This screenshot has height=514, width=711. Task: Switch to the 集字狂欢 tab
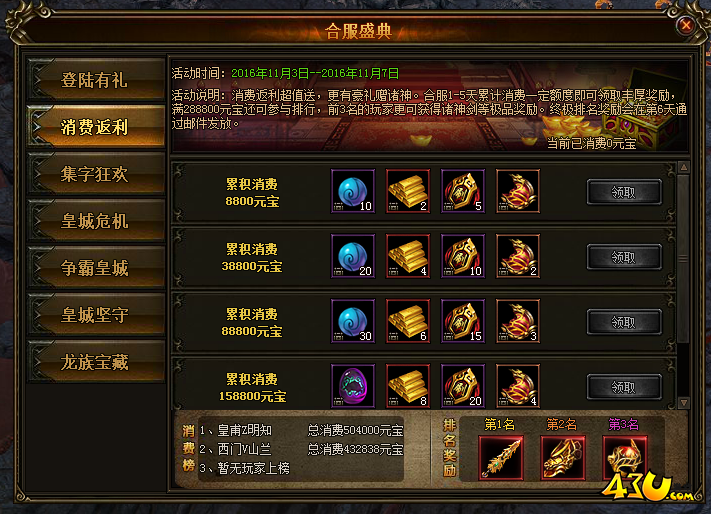tap(96, 174)
